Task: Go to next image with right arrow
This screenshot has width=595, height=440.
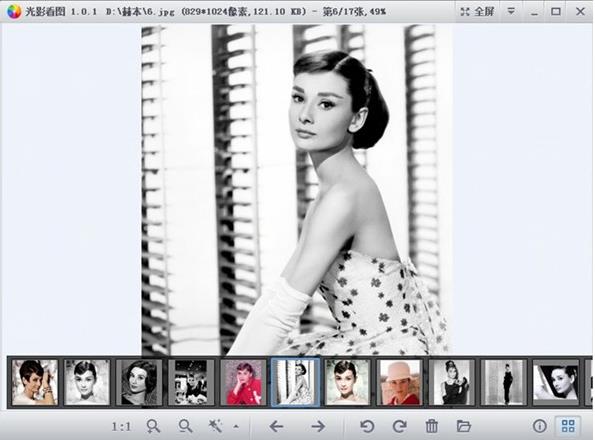Action: pos(318,427)
